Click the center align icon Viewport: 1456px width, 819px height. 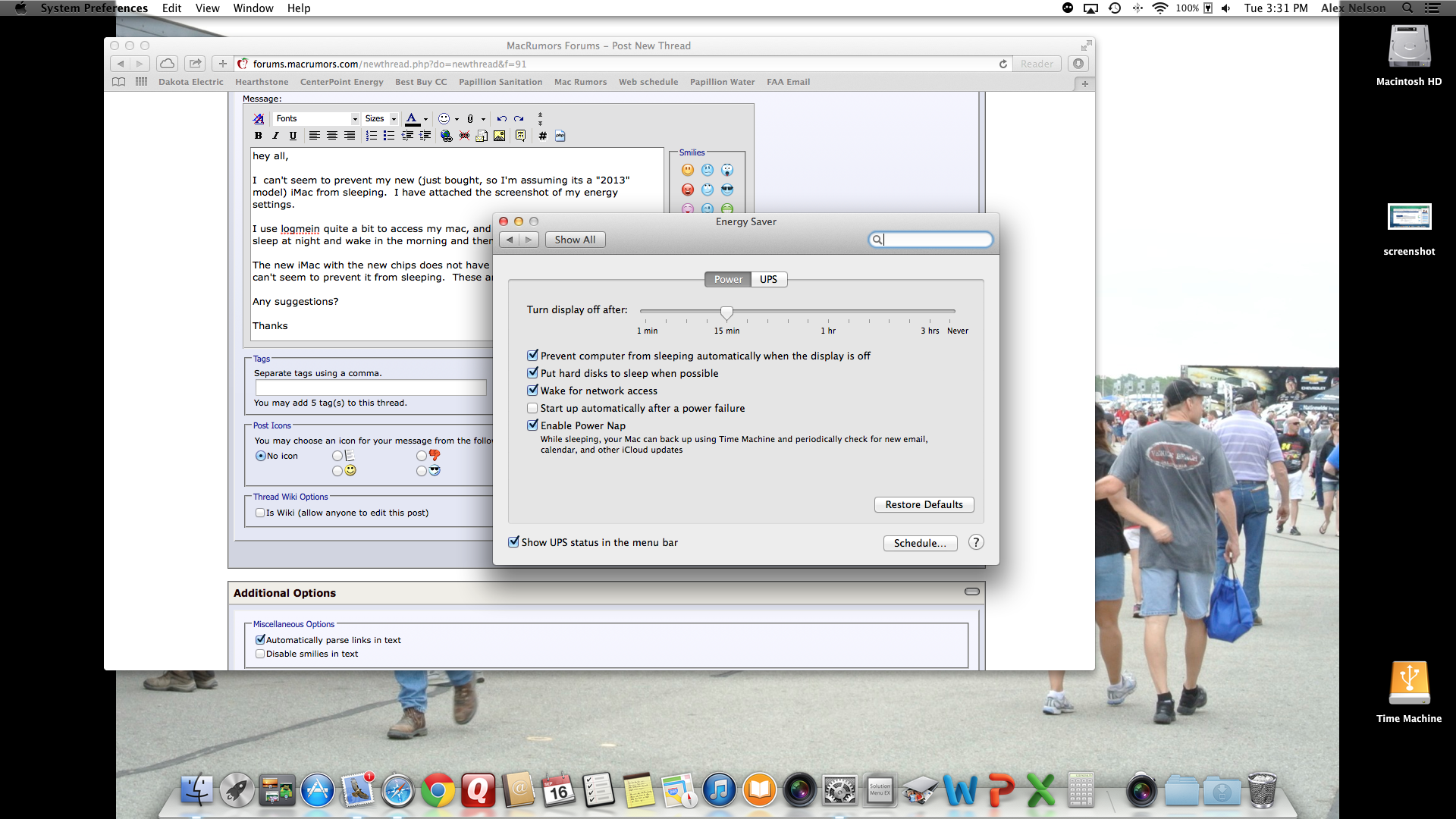click(x=332, y=136)
